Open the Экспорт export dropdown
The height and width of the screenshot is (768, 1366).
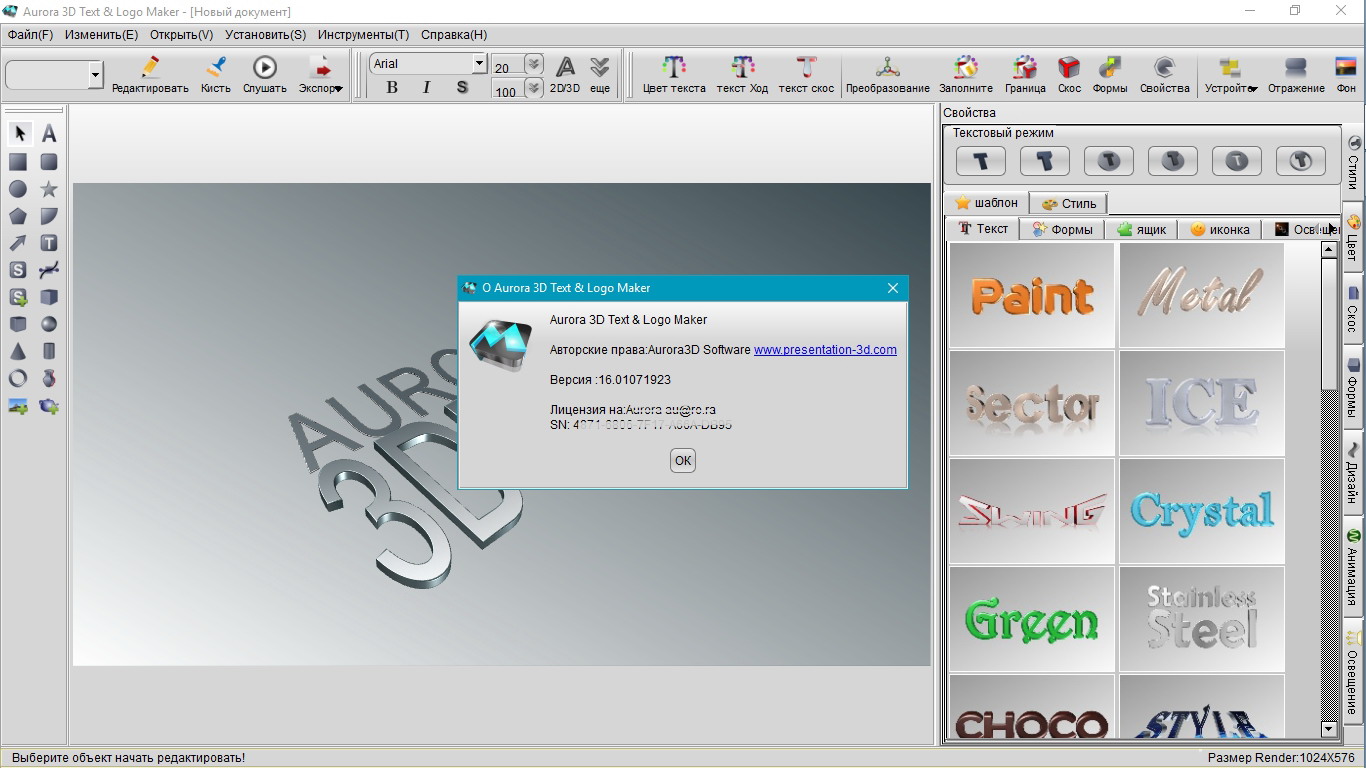tap(321, 75)
